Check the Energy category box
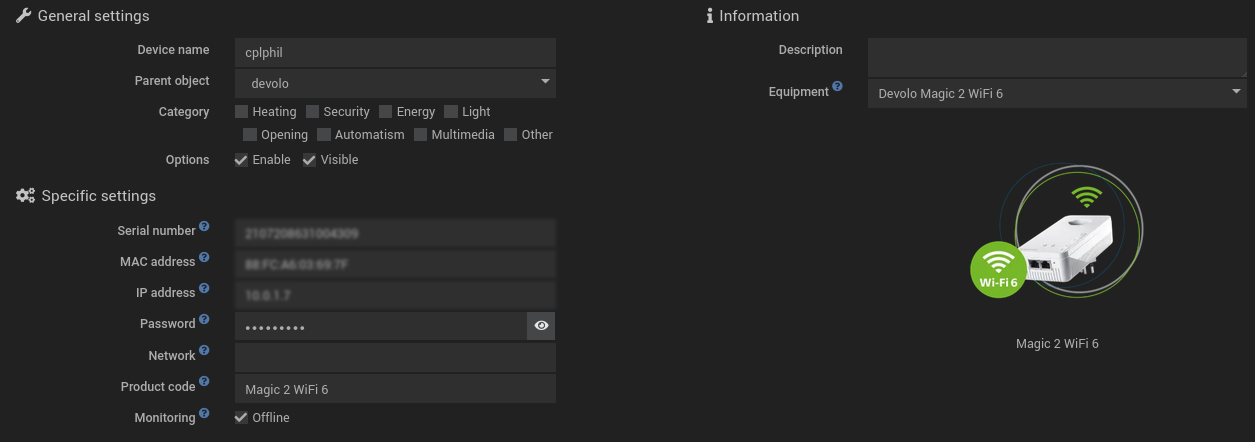Screen dimensions: 1255x442 point(386,112)
